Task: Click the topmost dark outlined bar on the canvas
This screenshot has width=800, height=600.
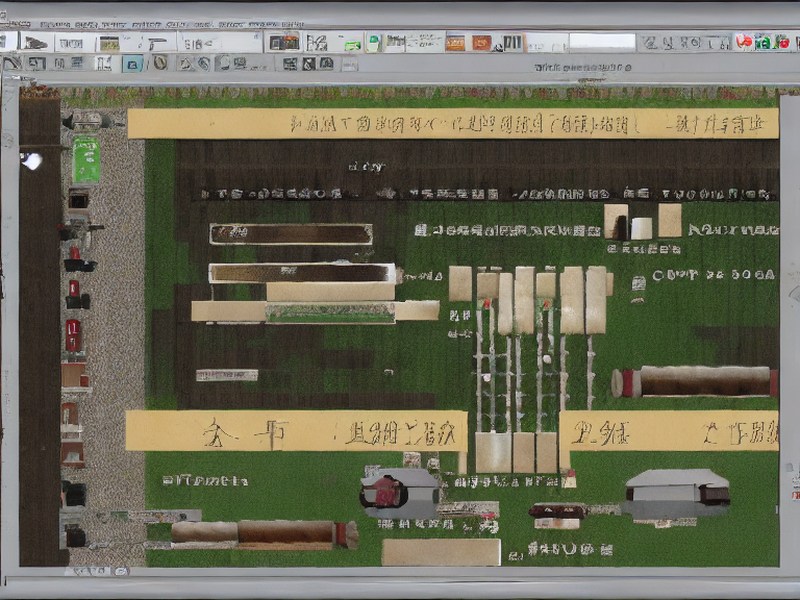Action: pos(291,234)
